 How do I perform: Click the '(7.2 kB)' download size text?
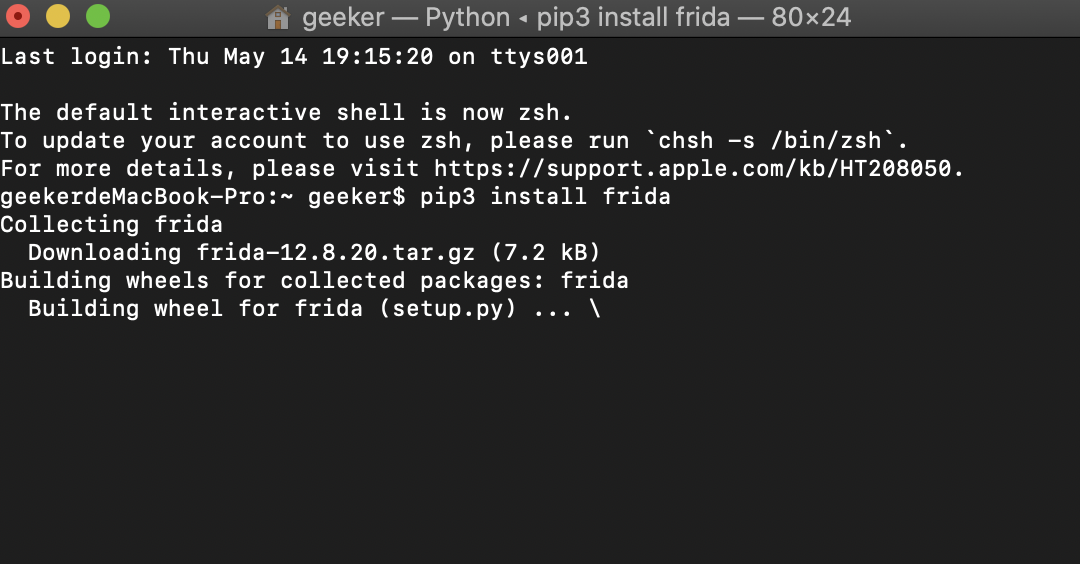(546, 253)
